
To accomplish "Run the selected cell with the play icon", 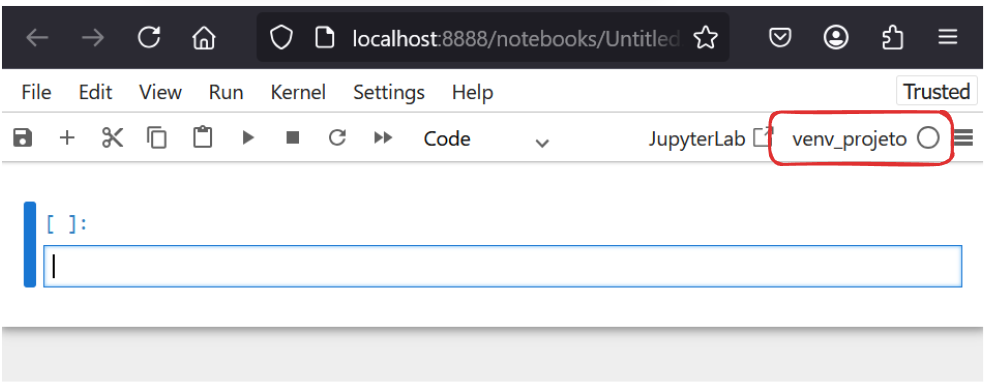I will [248, 138].
